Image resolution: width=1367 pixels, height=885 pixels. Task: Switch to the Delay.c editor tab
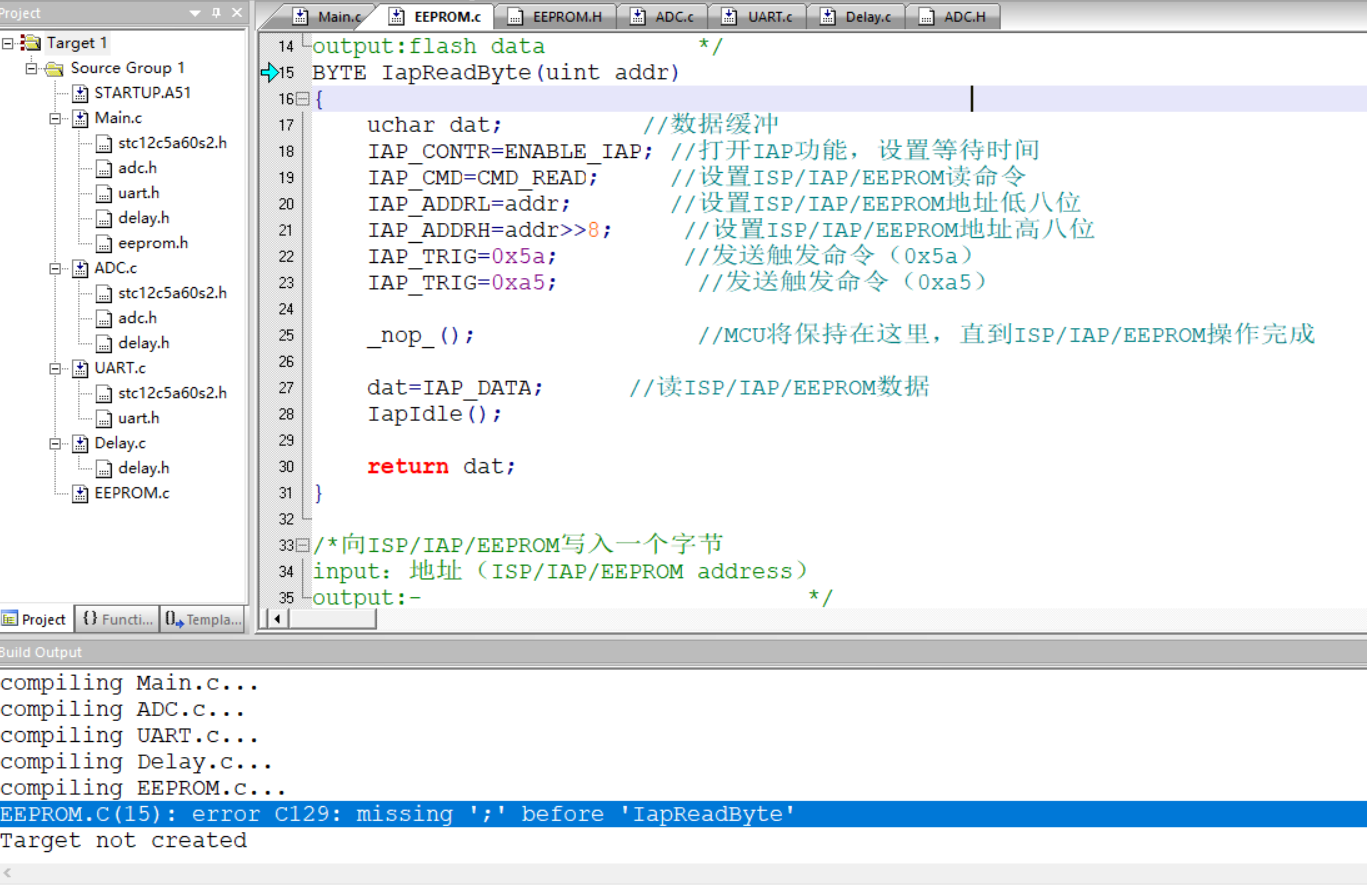(x=856, y=16)
